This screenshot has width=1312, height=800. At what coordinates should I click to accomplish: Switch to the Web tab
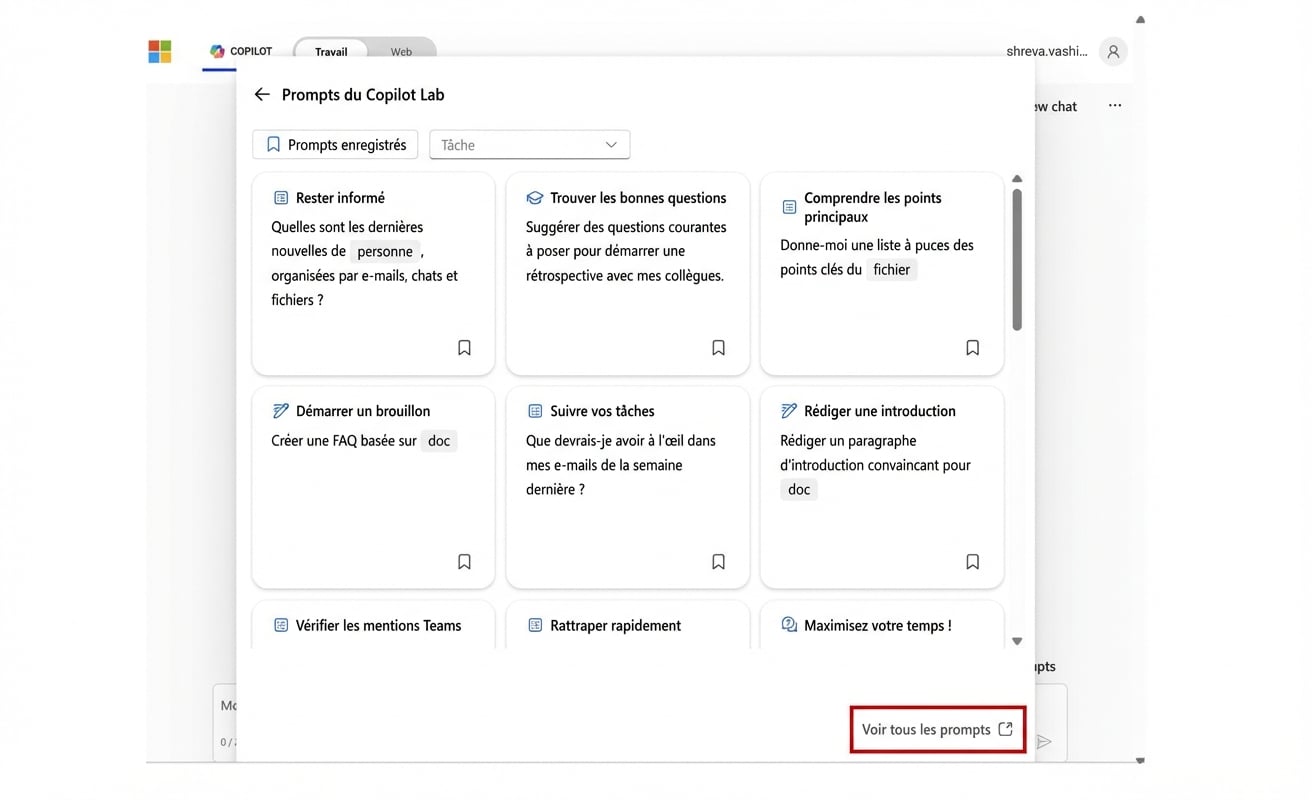click(x=401, y=52)
